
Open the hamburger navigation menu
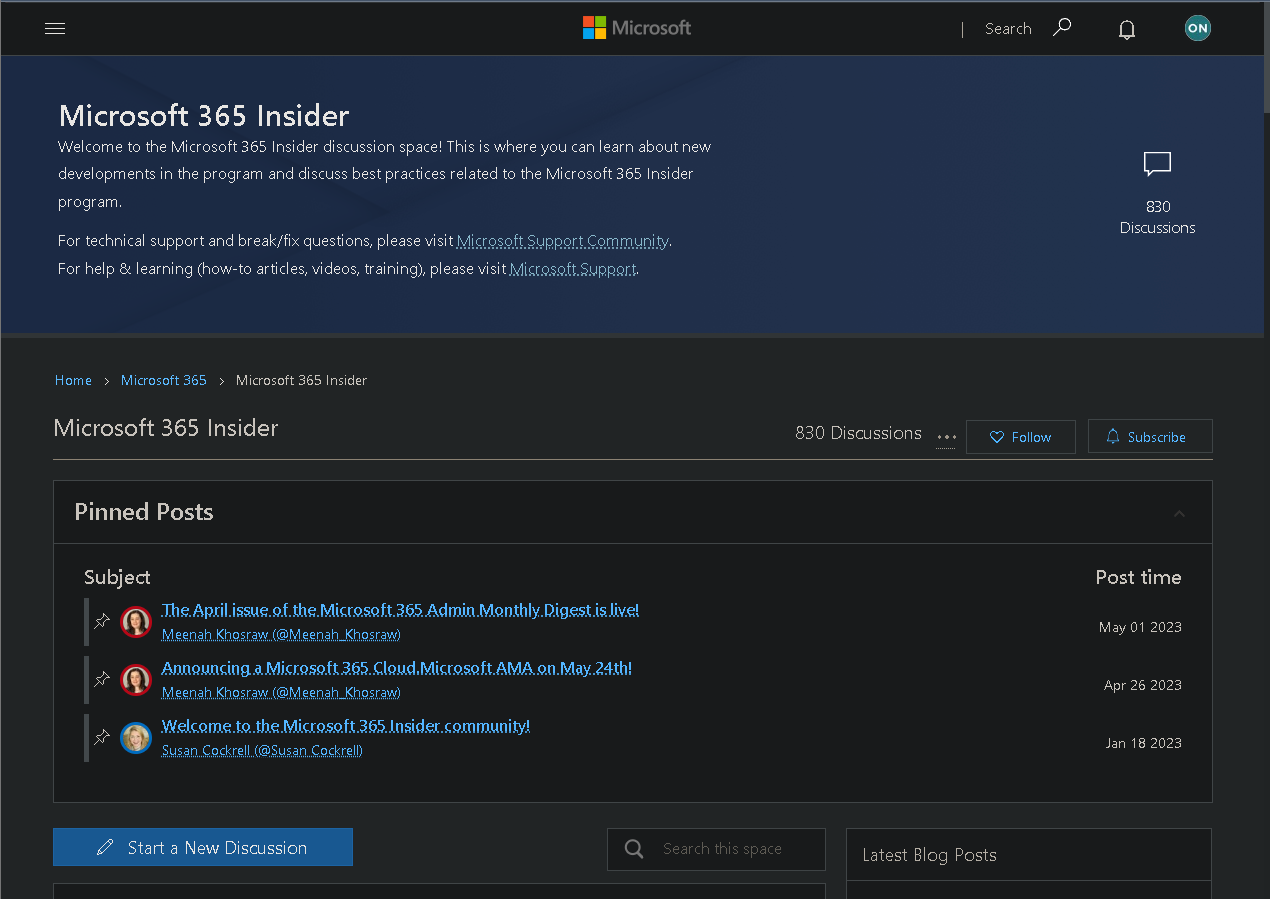point(55,29)
